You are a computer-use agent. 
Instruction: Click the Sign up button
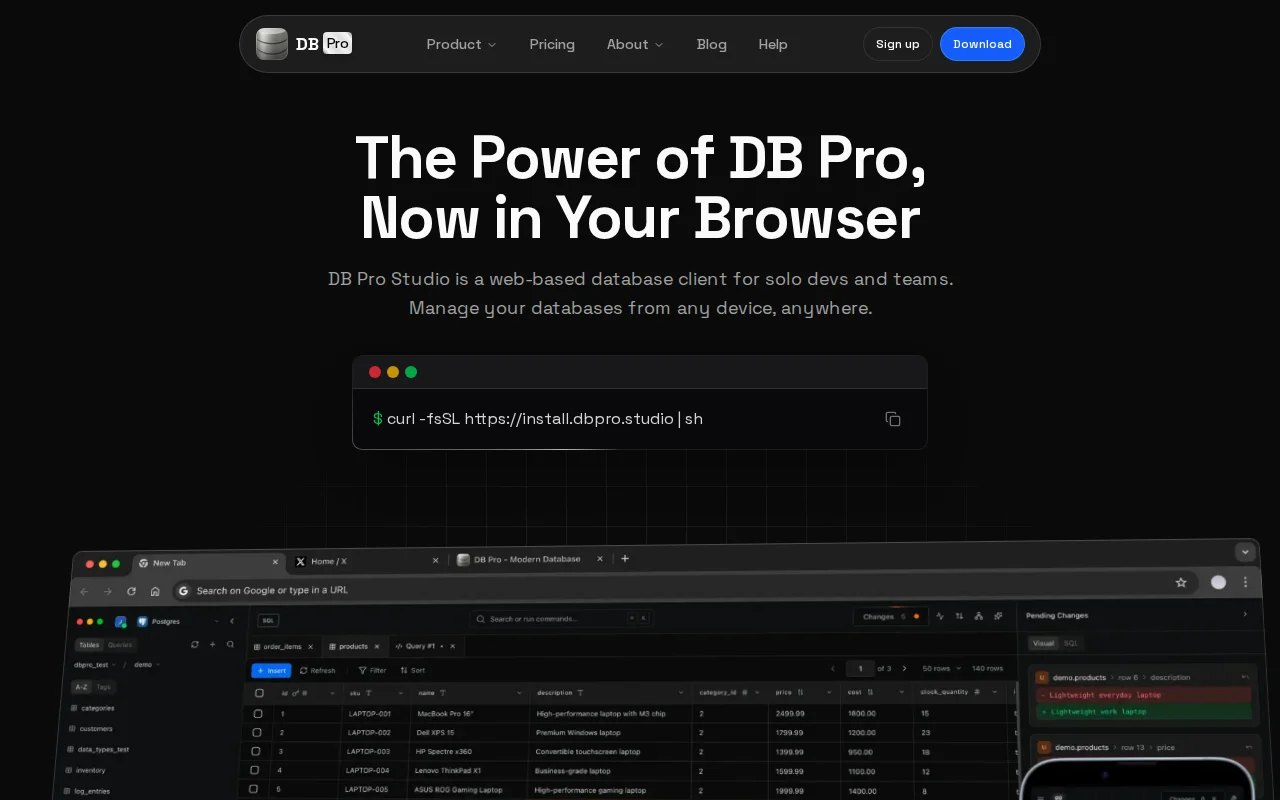pyautogui.click(x=898, y=44)
